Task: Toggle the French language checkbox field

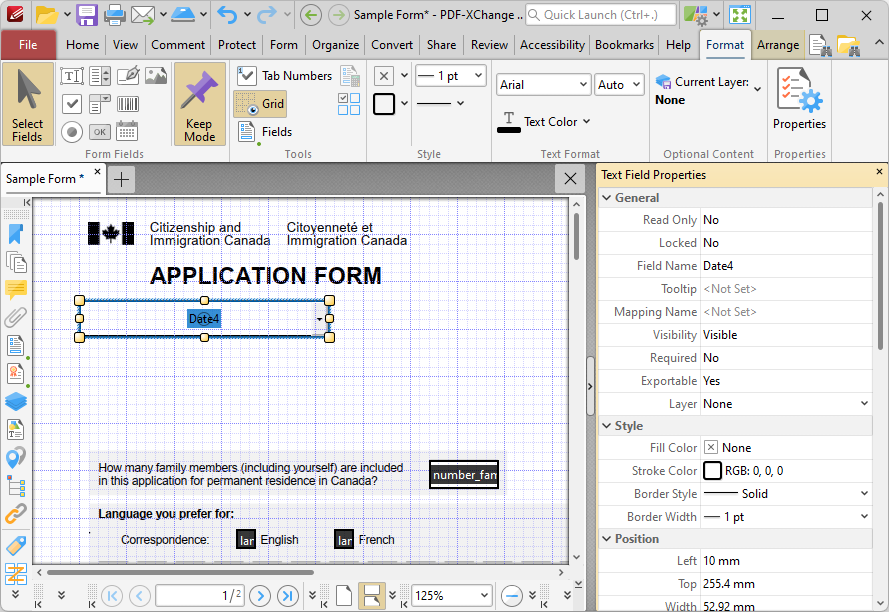Action: pyautogui.click(x=344, y=540)
